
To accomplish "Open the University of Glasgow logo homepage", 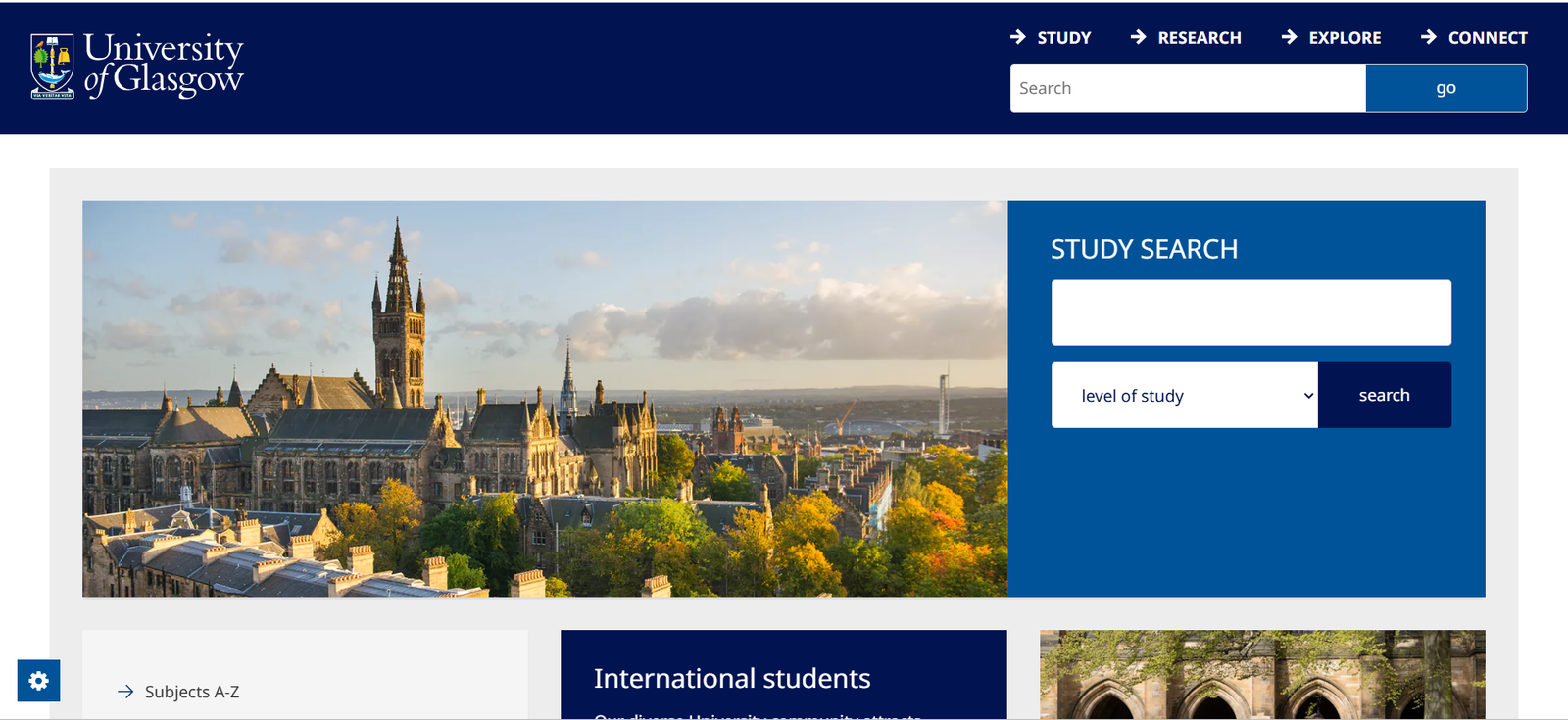I will (x=137, y=66).
